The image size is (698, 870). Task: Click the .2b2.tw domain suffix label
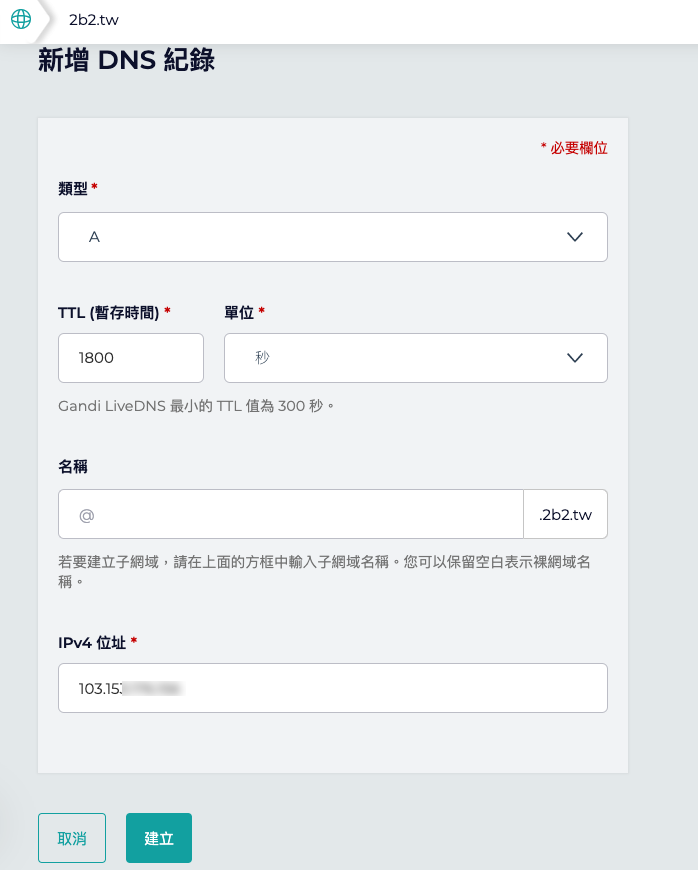tap(565, 514)
